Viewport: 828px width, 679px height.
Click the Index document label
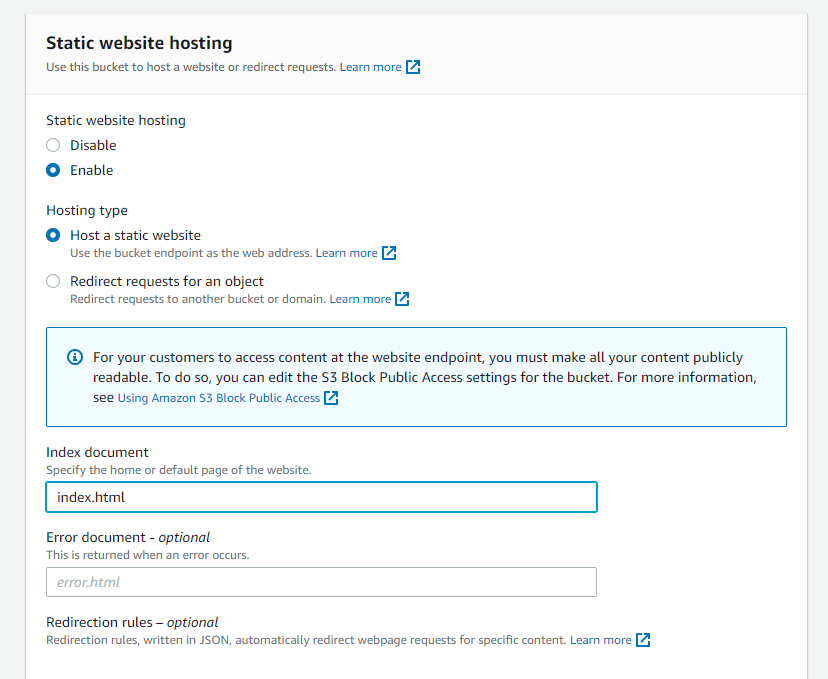[x=97, y=452]
